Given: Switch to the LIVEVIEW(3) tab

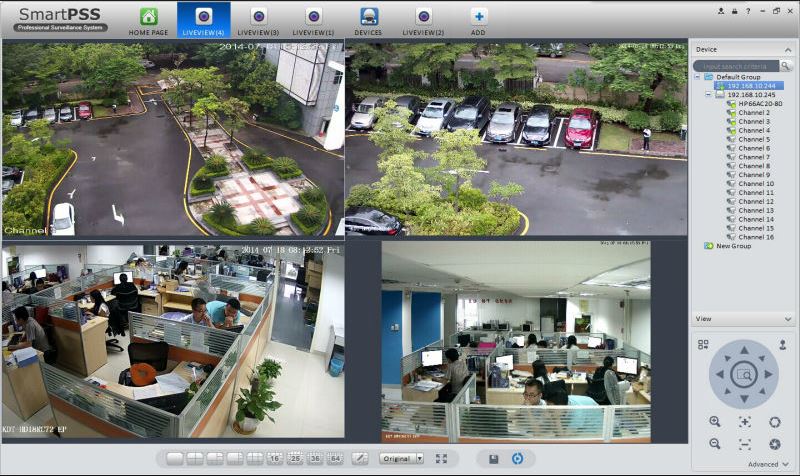Looking at the screenshot, I should pos(258,21).
